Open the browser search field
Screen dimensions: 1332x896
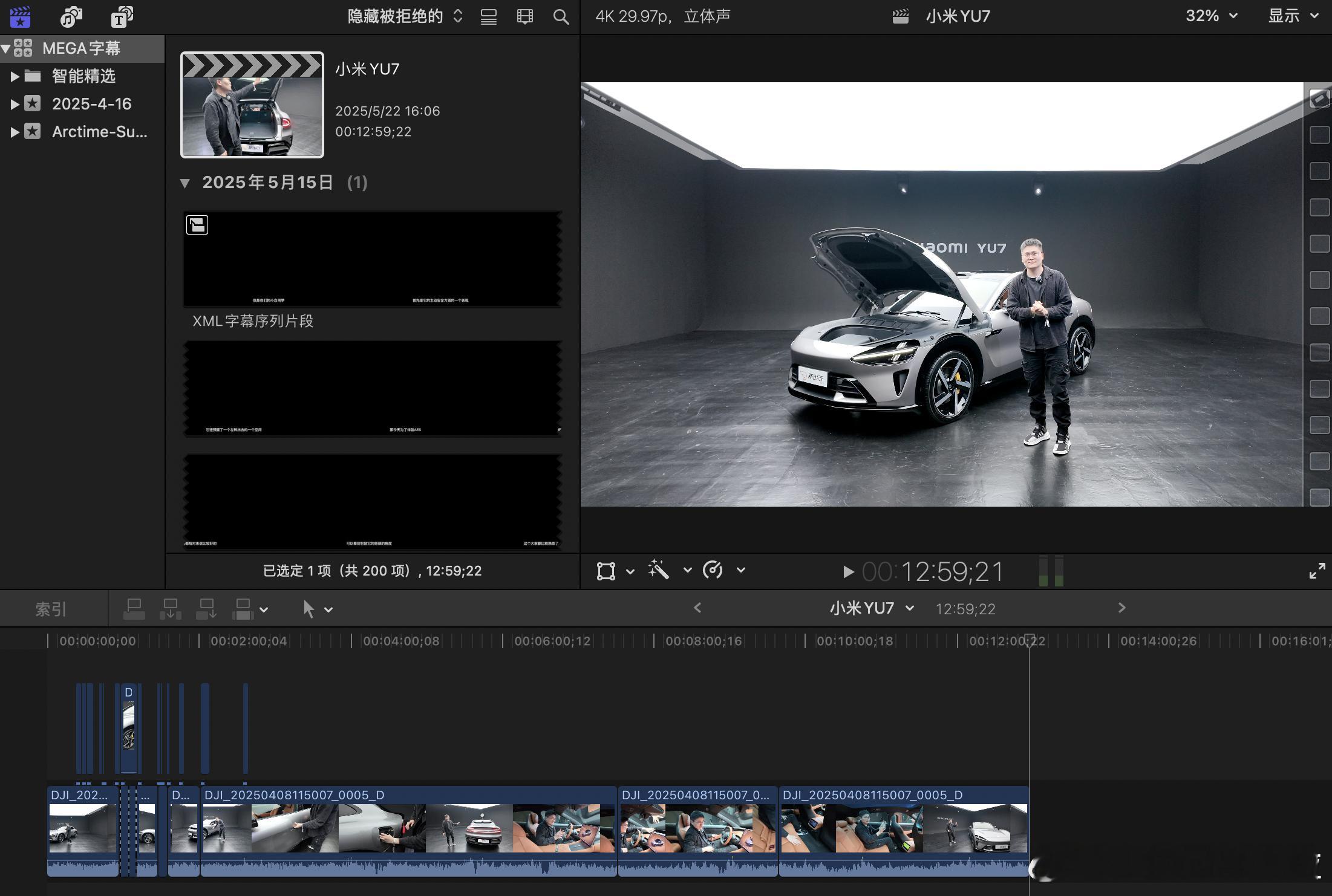click(x=561, y=17)
